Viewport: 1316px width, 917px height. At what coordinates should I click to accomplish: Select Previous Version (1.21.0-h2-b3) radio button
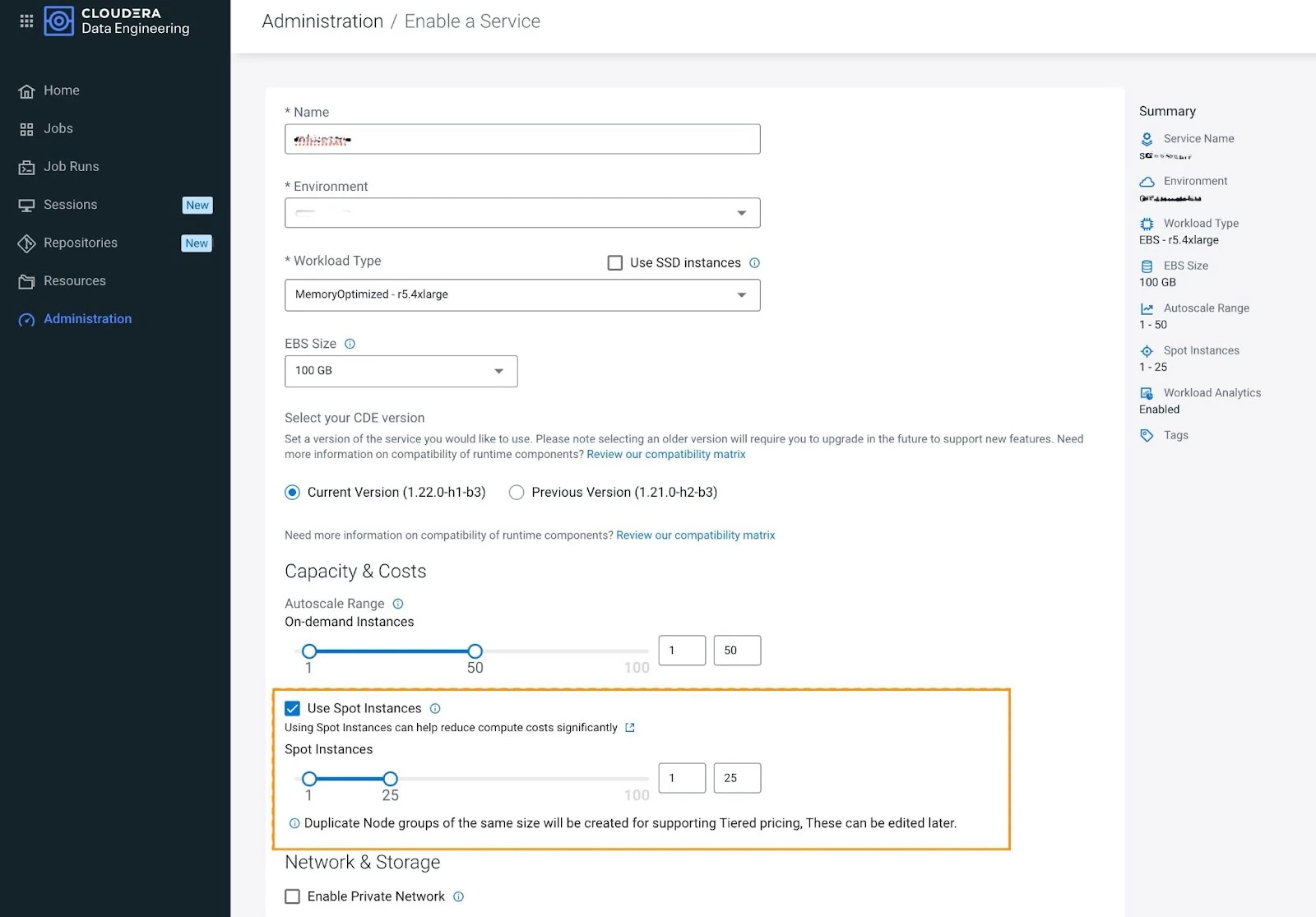click(x=517, y=493)
